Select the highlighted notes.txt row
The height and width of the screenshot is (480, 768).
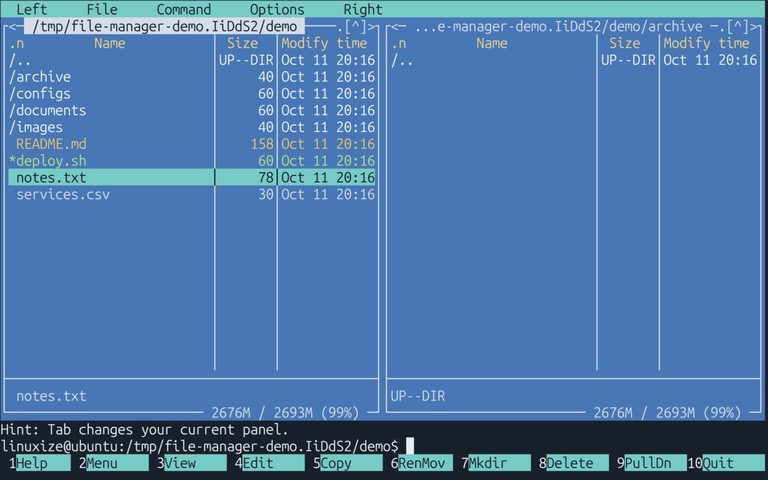[192, 177]
